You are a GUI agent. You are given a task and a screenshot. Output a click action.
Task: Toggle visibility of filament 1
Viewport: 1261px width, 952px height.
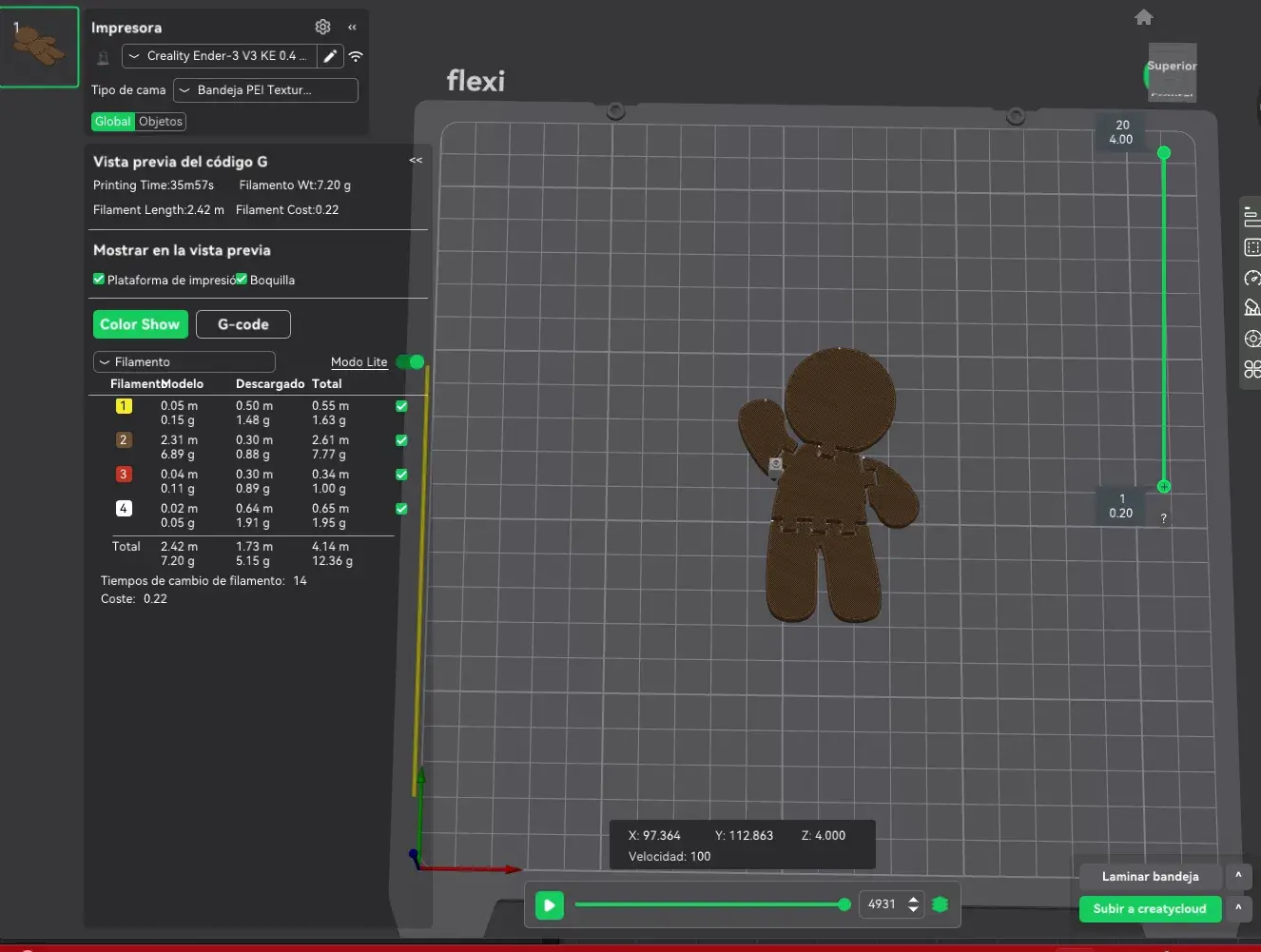point(401,406)
